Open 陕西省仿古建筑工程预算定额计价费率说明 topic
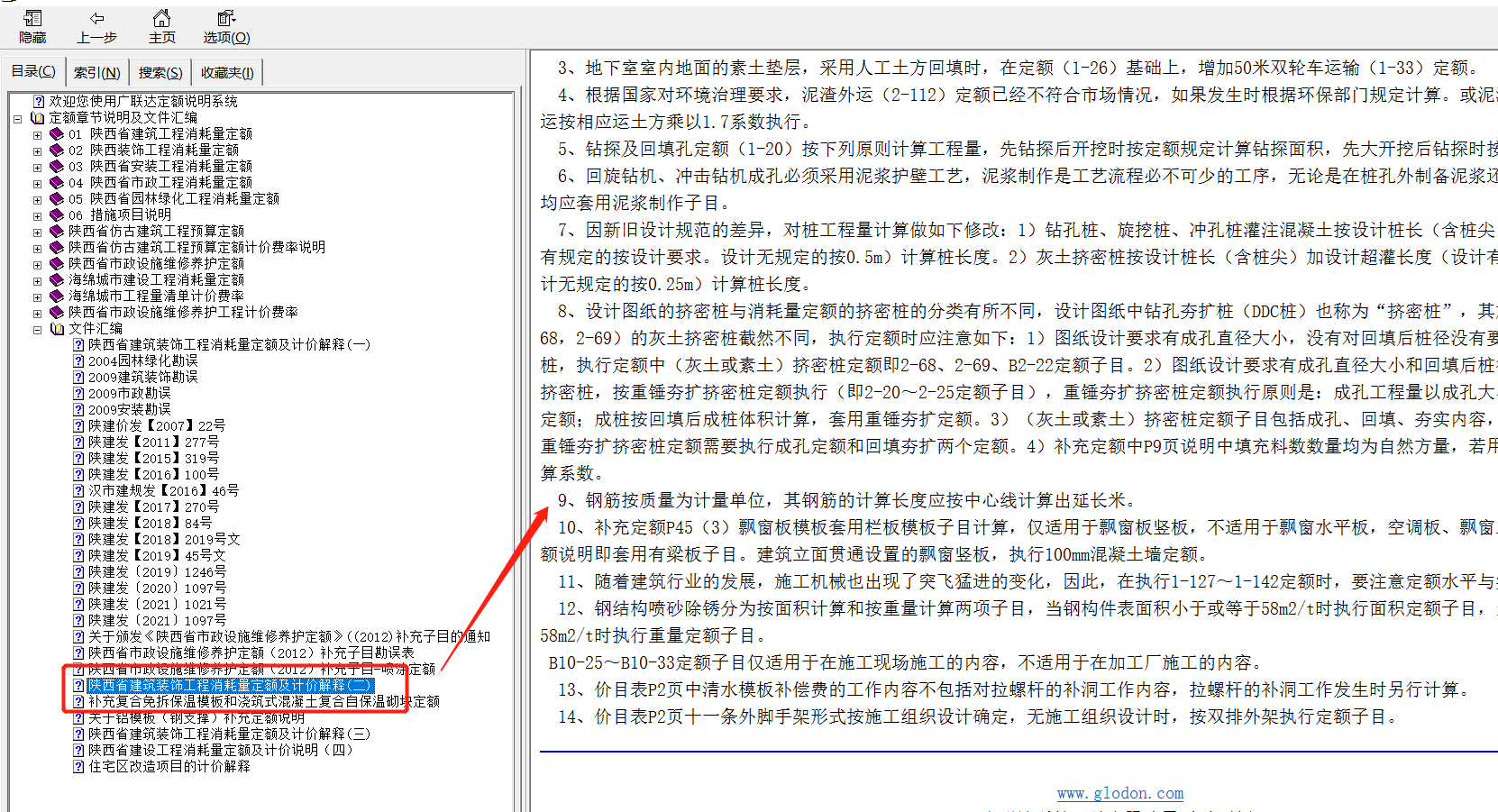The image size is (1498, 812). (x=196, y=247)
